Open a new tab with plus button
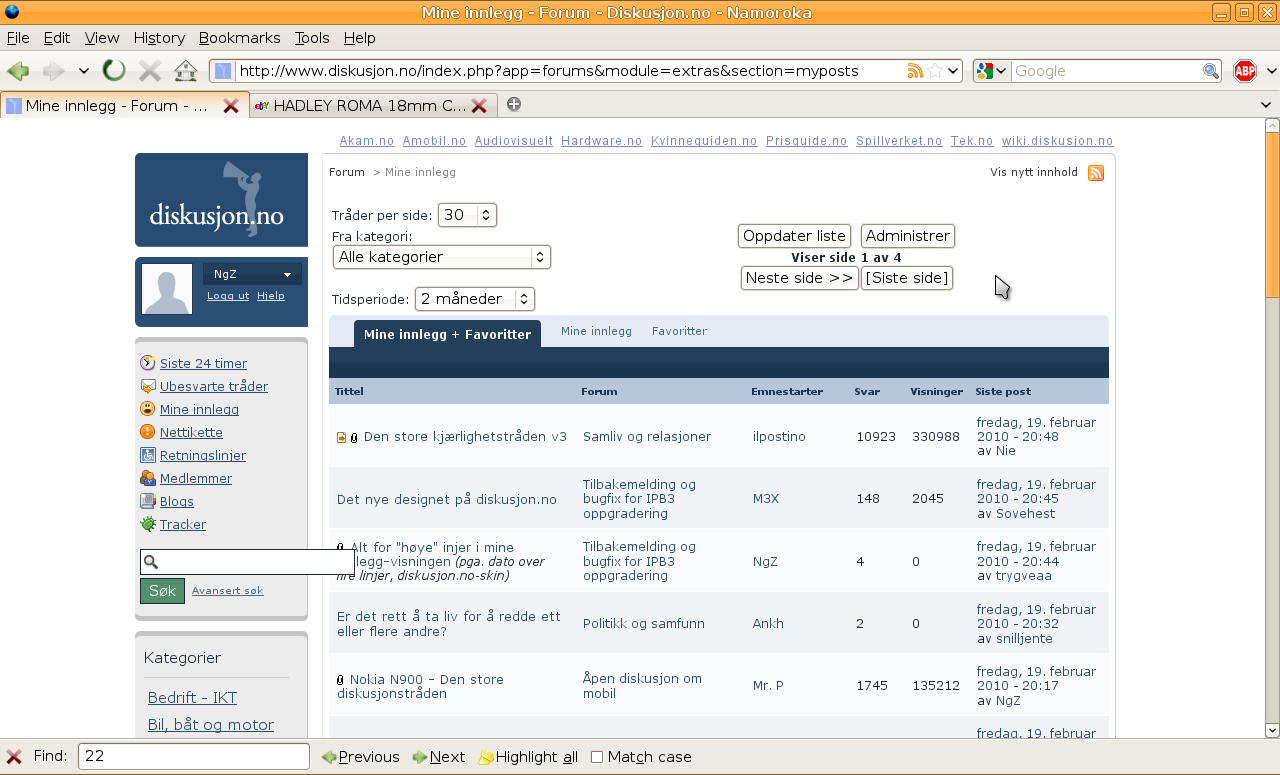Viewport: 1280px width, 775px height. (x=514, y=104)
